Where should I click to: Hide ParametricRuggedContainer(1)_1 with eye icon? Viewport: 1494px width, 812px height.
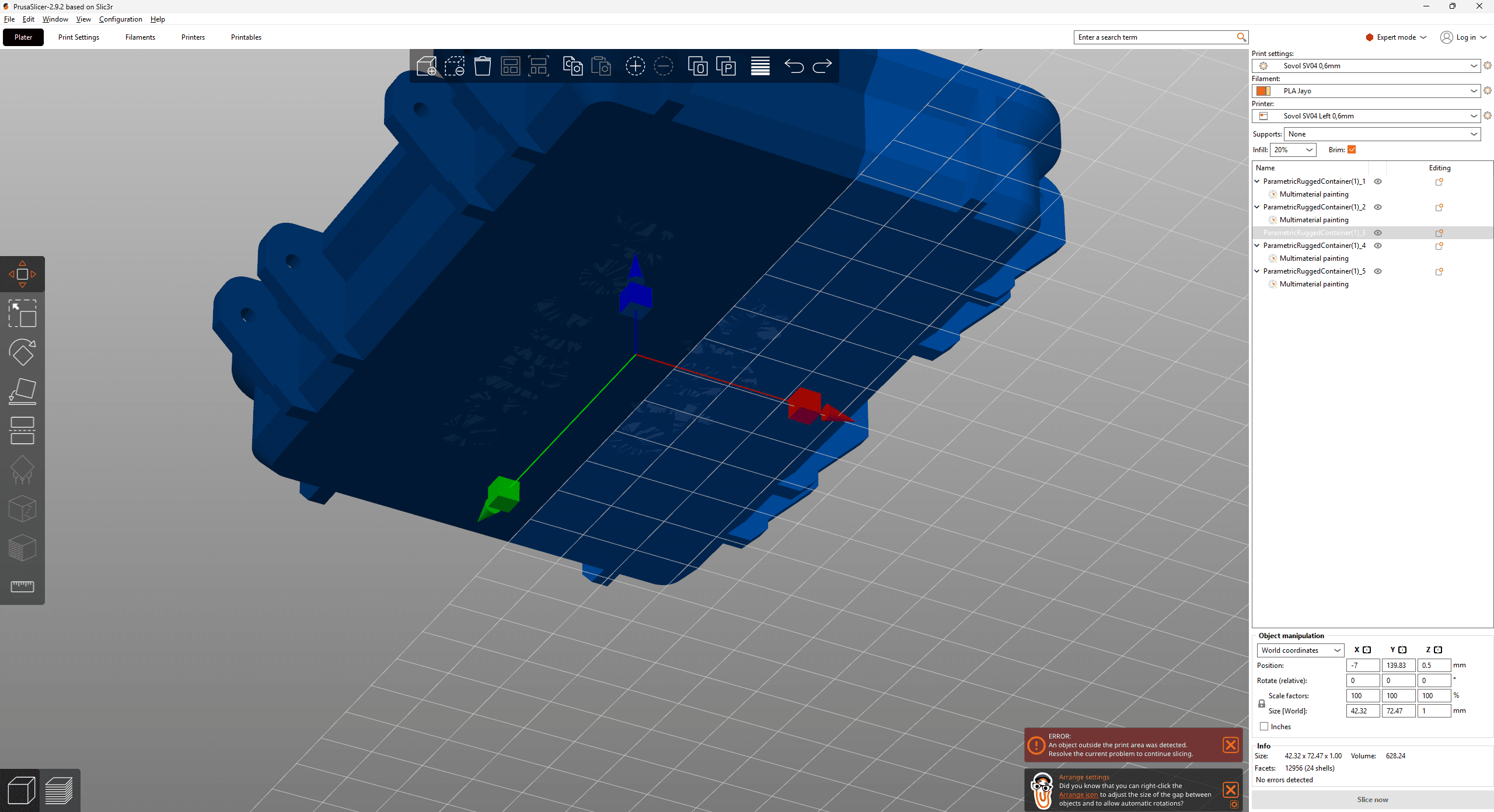[x=1378, y=181]
